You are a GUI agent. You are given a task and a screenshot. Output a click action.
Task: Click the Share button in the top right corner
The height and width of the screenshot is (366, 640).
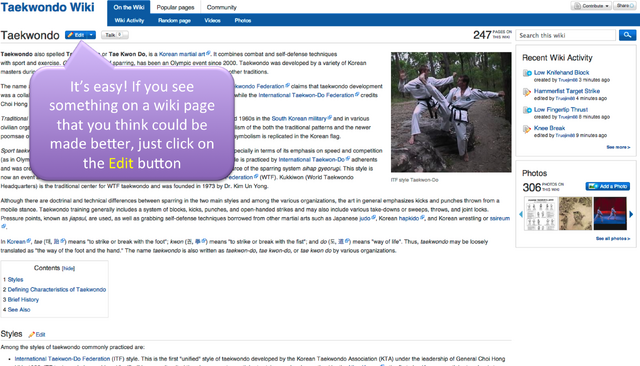click(625, 6)
